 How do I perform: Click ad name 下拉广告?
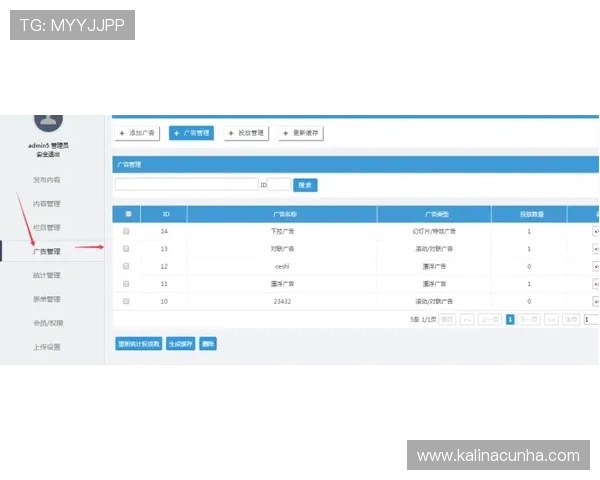[x=282, y=231]
